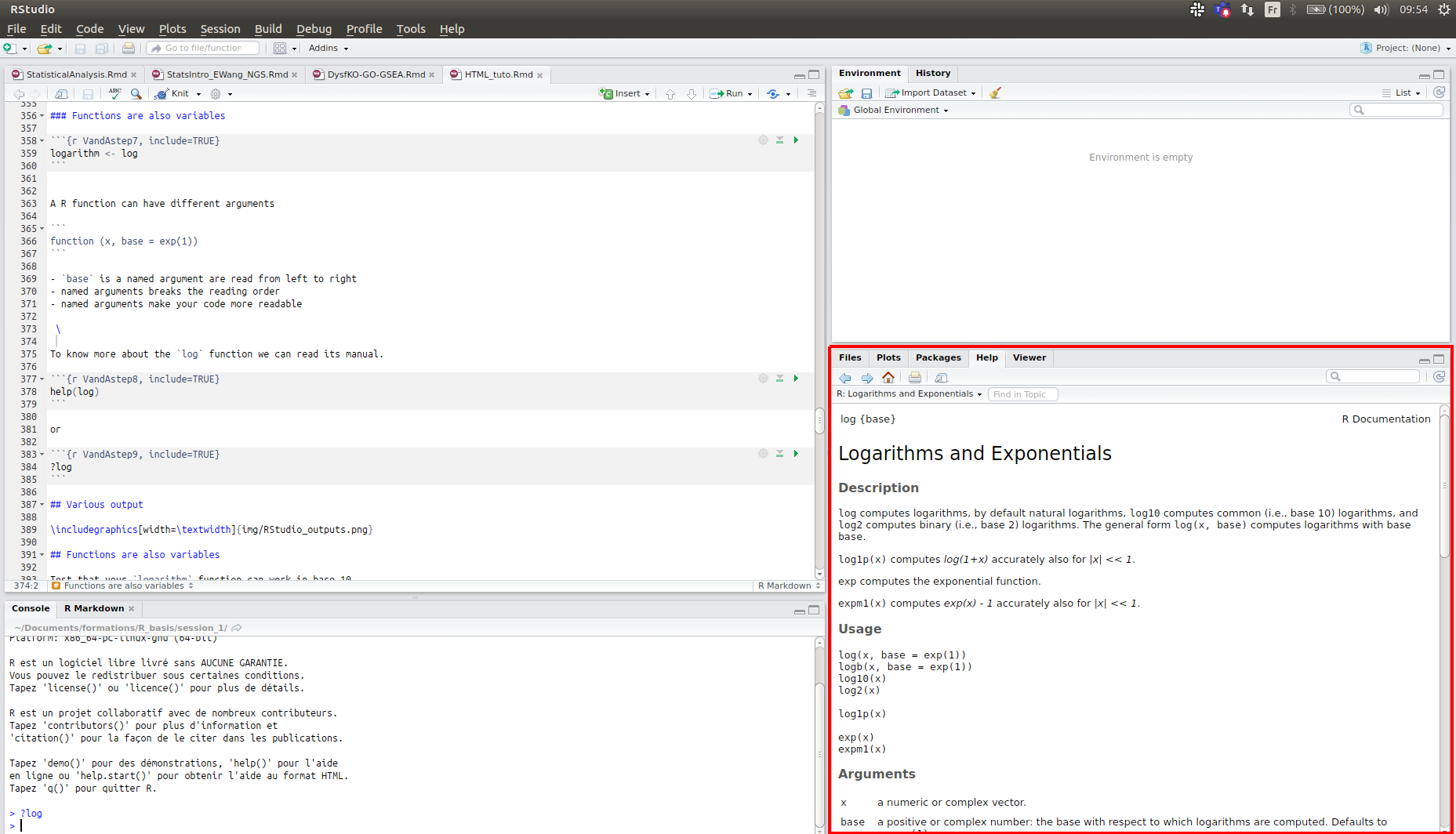Open the Import Dataset dropdown
The height and width of the screenshot is (834, 1456).
pos(931,92)
